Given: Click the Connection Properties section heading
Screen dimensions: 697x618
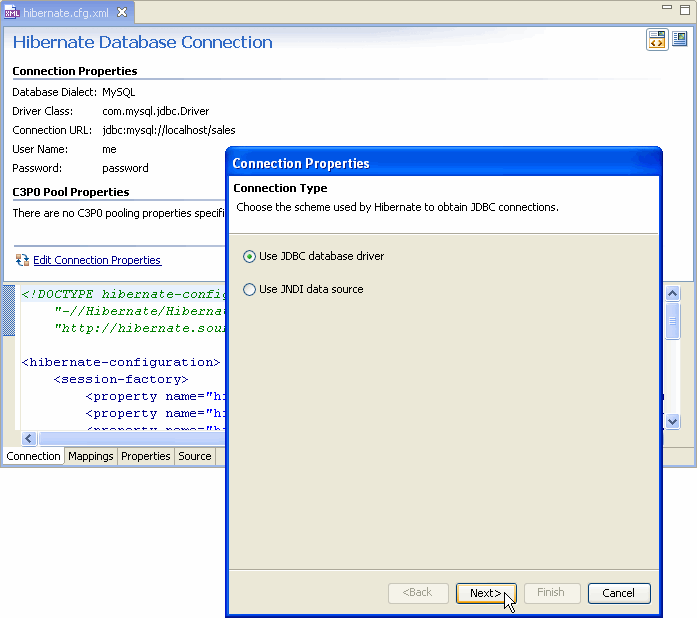Looking at the screenshot, I should (x=75, y=71).
